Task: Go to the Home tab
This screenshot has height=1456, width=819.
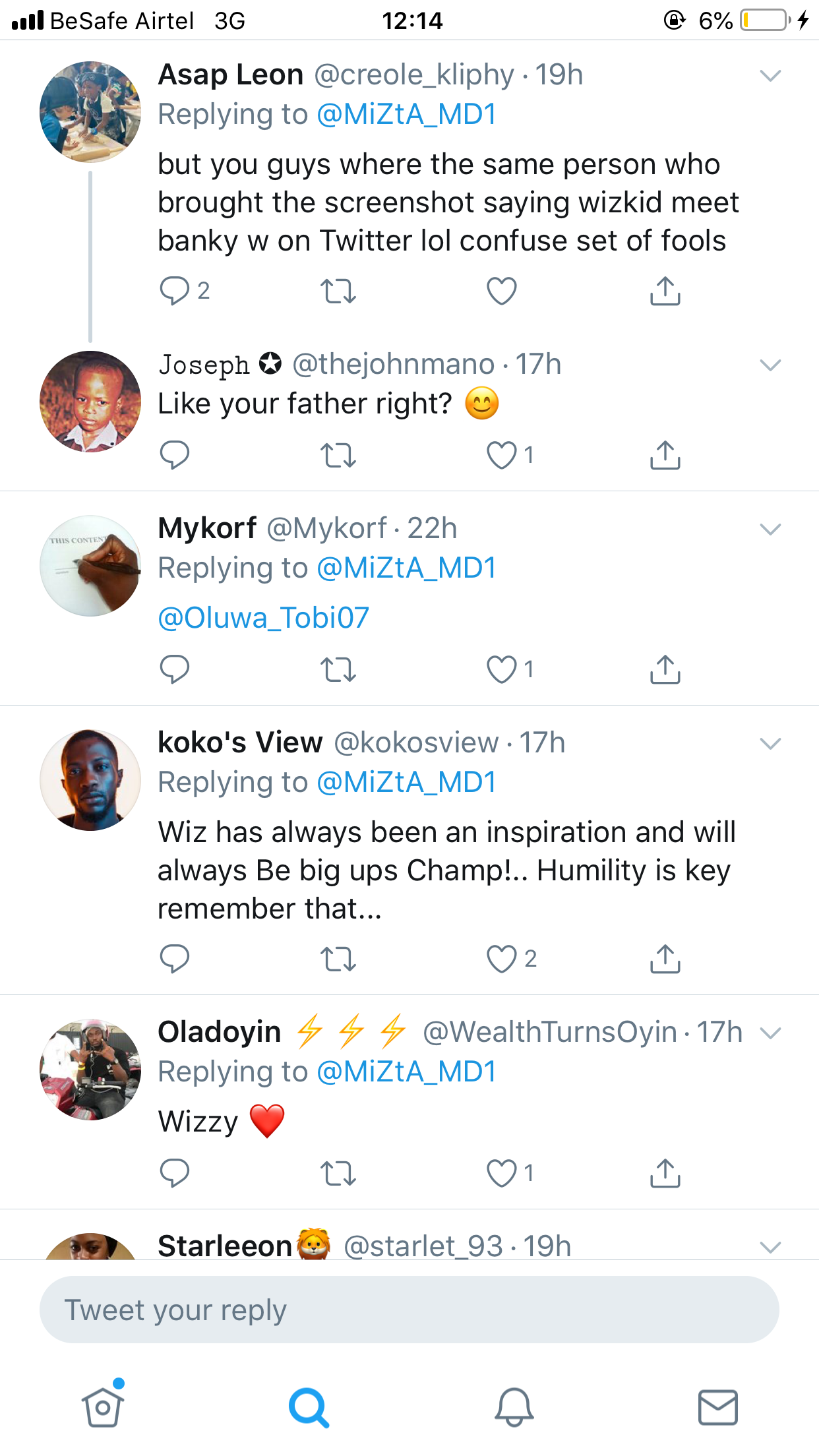Action: (x=103, y=1407)
